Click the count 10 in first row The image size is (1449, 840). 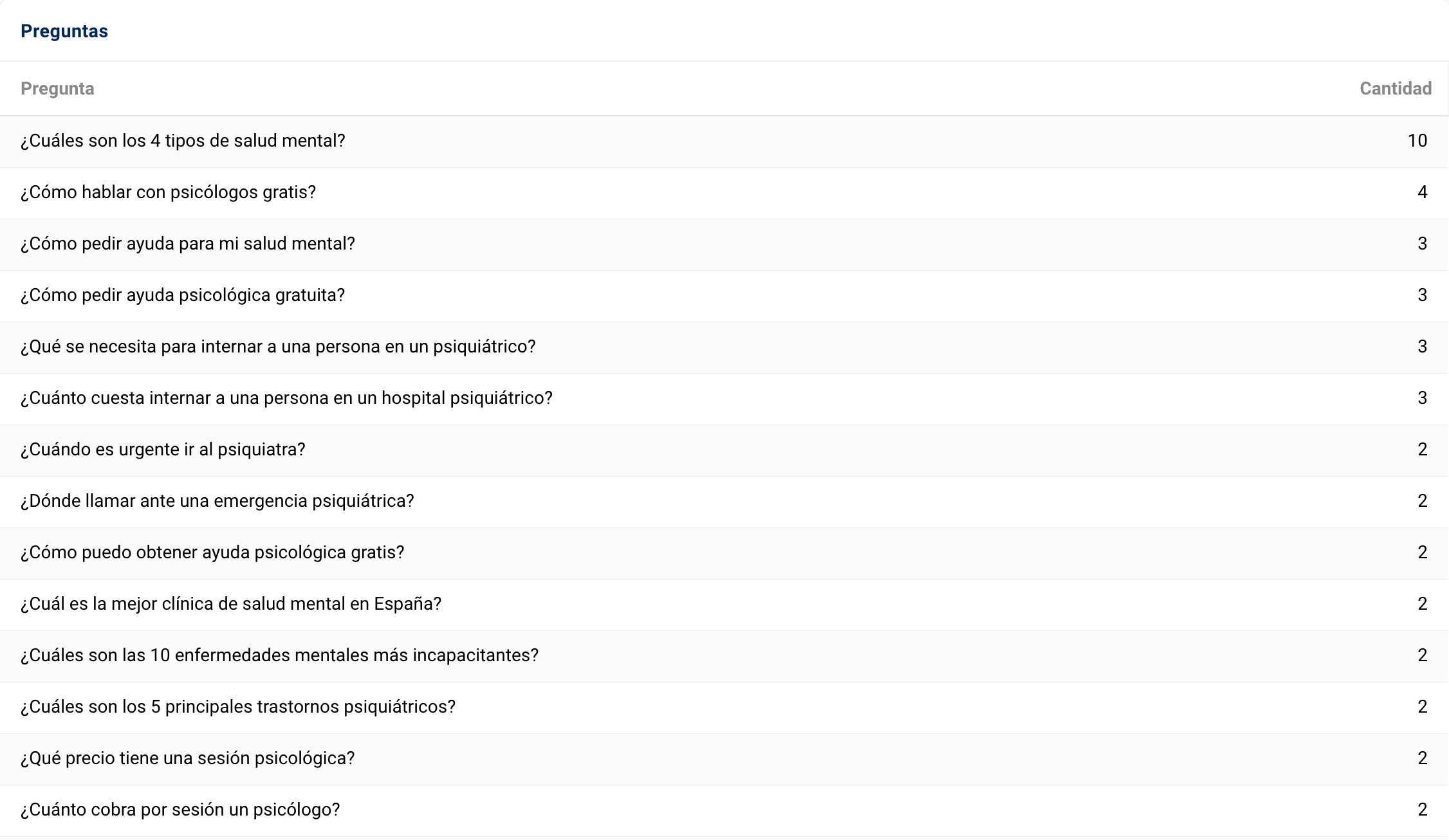(x=1417, y=141)
